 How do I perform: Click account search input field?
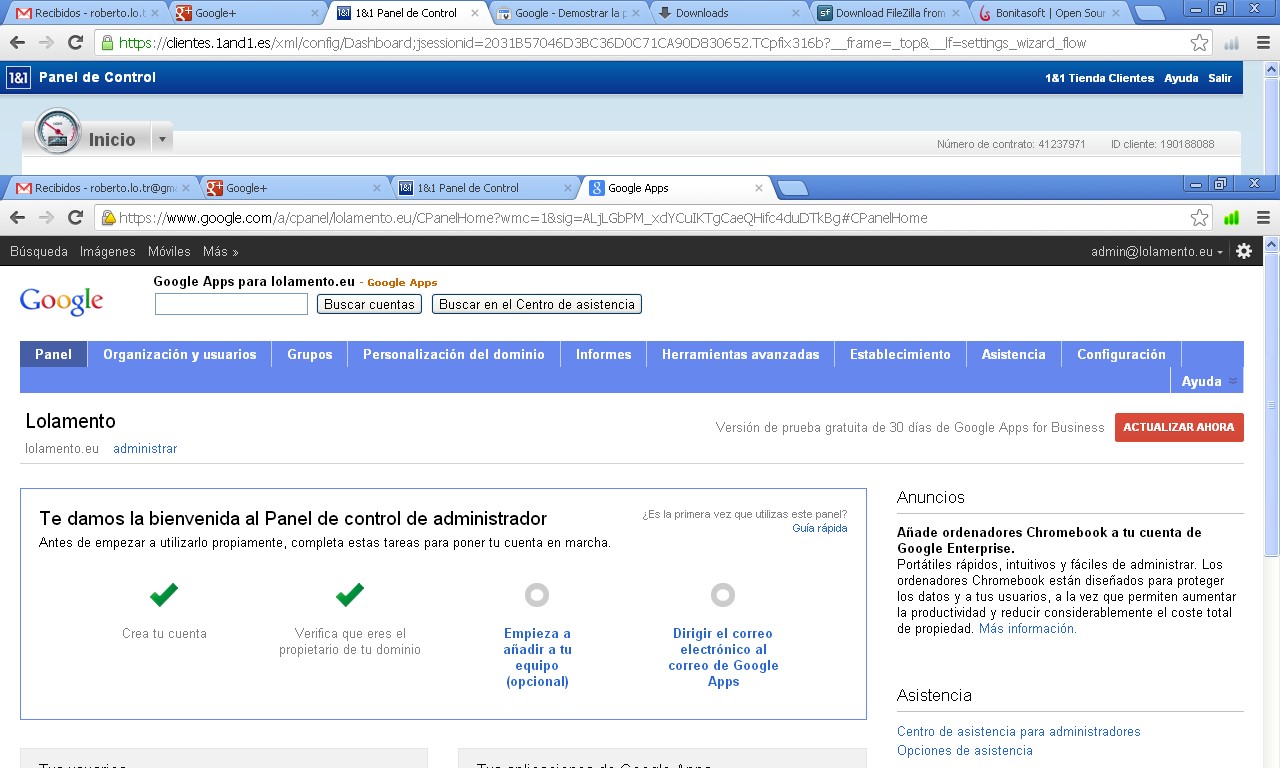231,304
